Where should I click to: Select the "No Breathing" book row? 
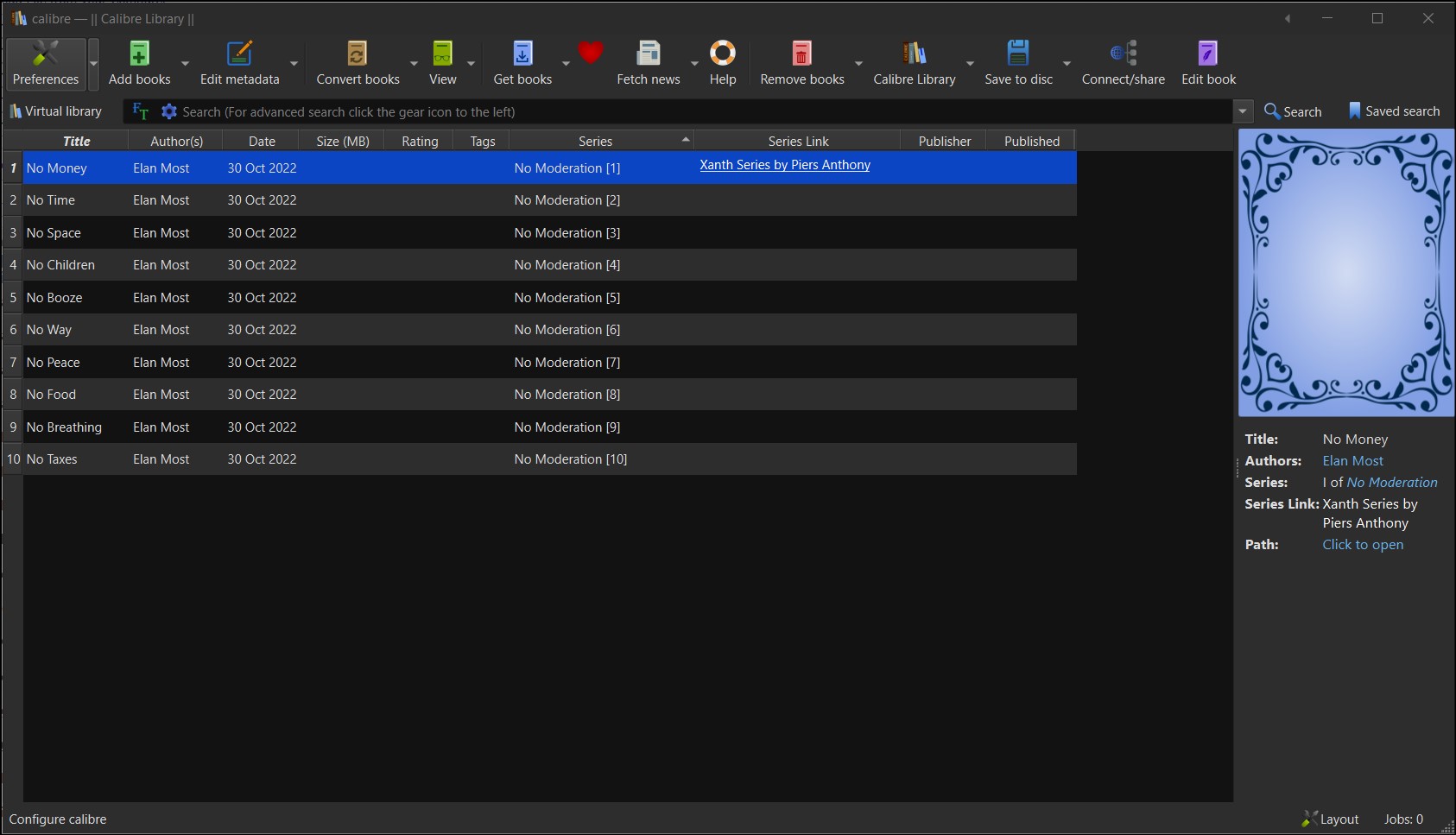point(549,427)
